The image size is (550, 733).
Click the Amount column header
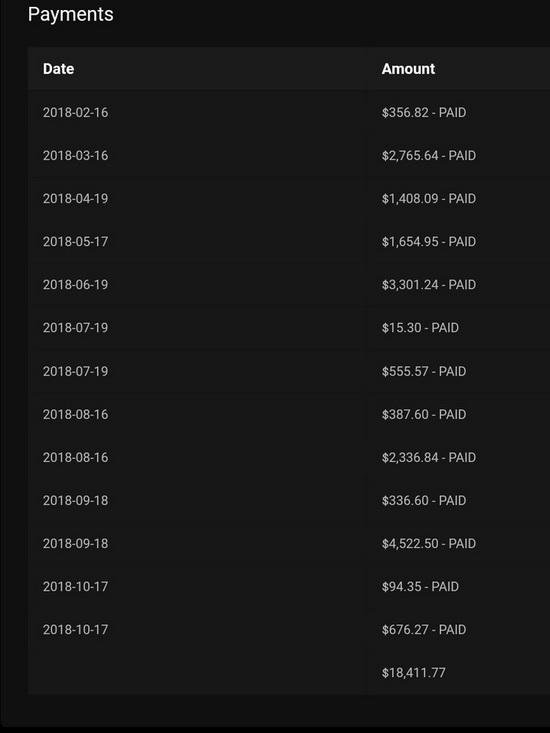[408, 69]
